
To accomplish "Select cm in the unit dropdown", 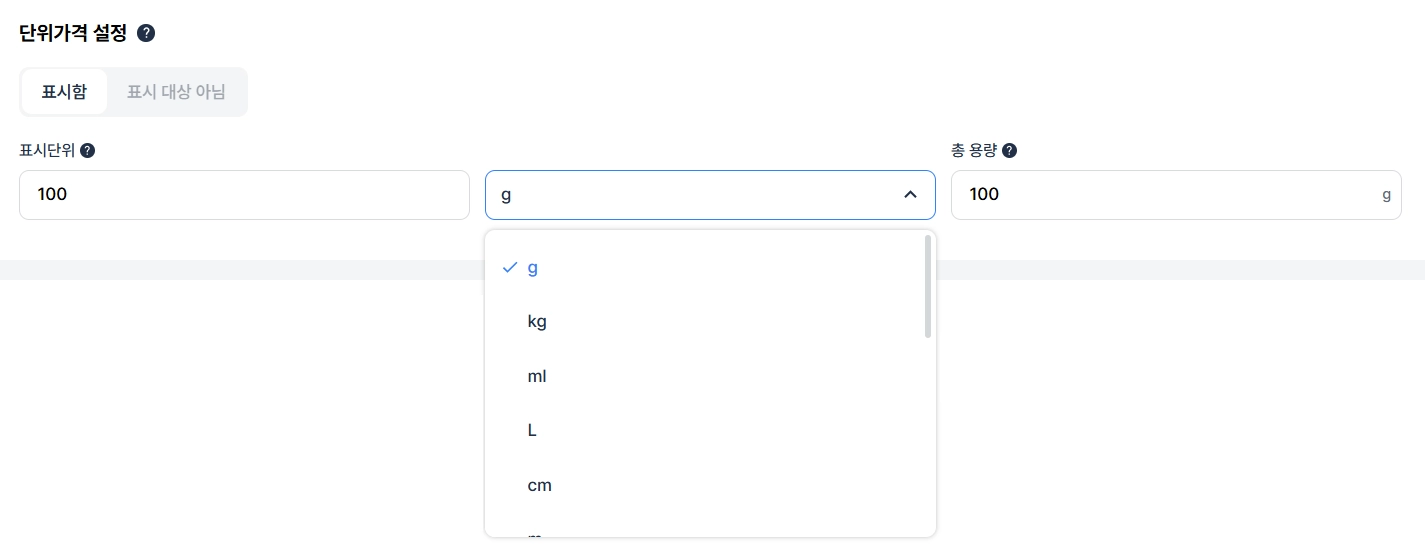I will [x=539, y=485].
